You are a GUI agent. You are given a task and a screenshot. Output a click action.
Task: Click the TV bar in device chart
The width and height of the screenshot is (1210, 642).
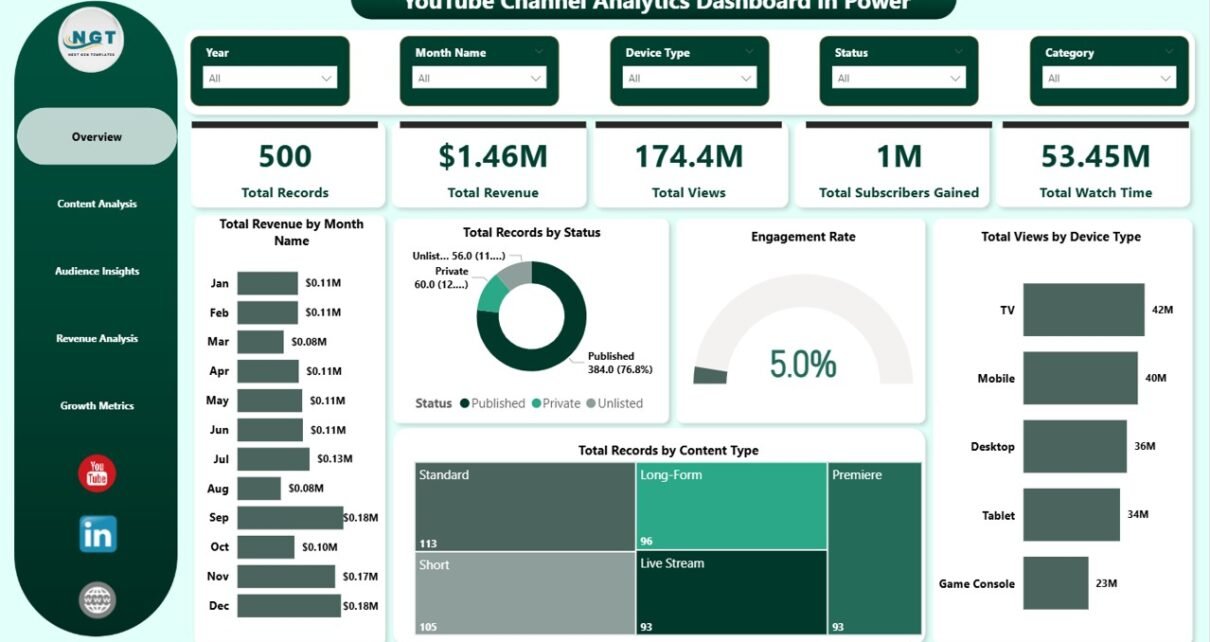tap(1083, 310)
